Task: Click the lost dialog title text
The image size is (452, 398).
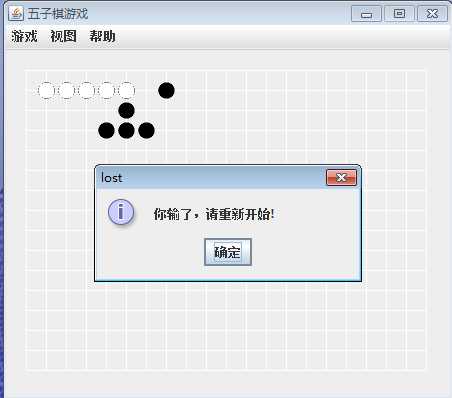Action: (x=112, y=178)
